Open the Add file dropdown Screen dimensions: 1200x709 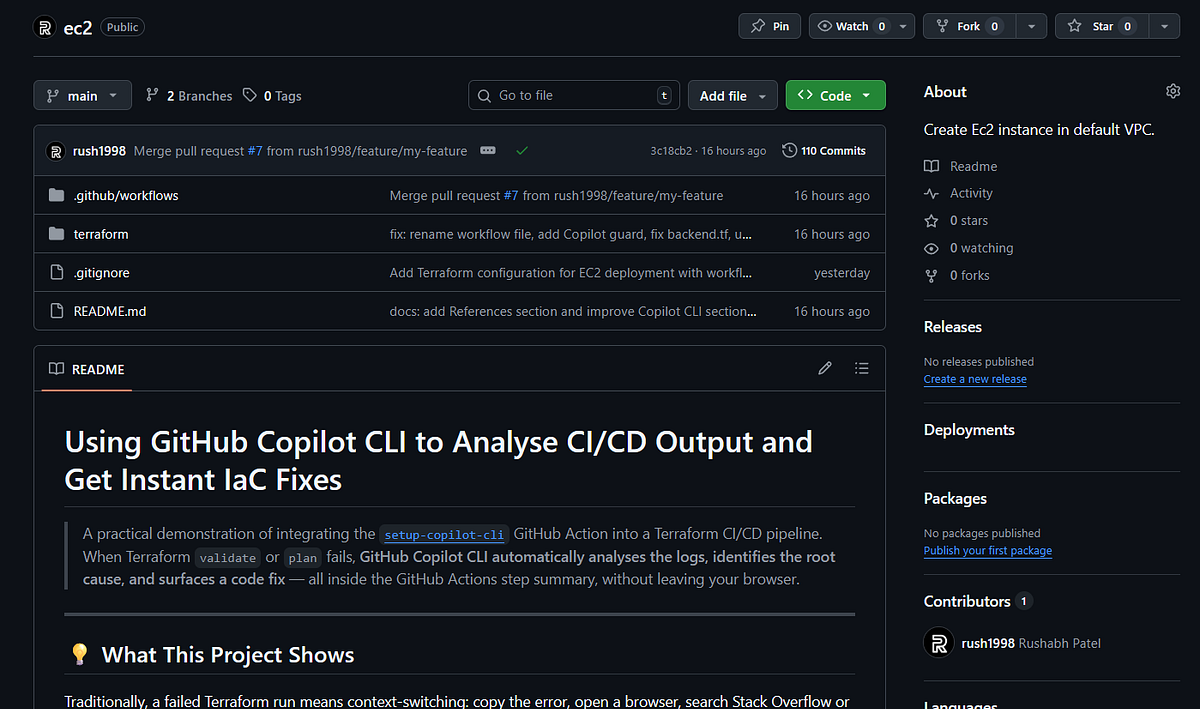pos(733,95)
